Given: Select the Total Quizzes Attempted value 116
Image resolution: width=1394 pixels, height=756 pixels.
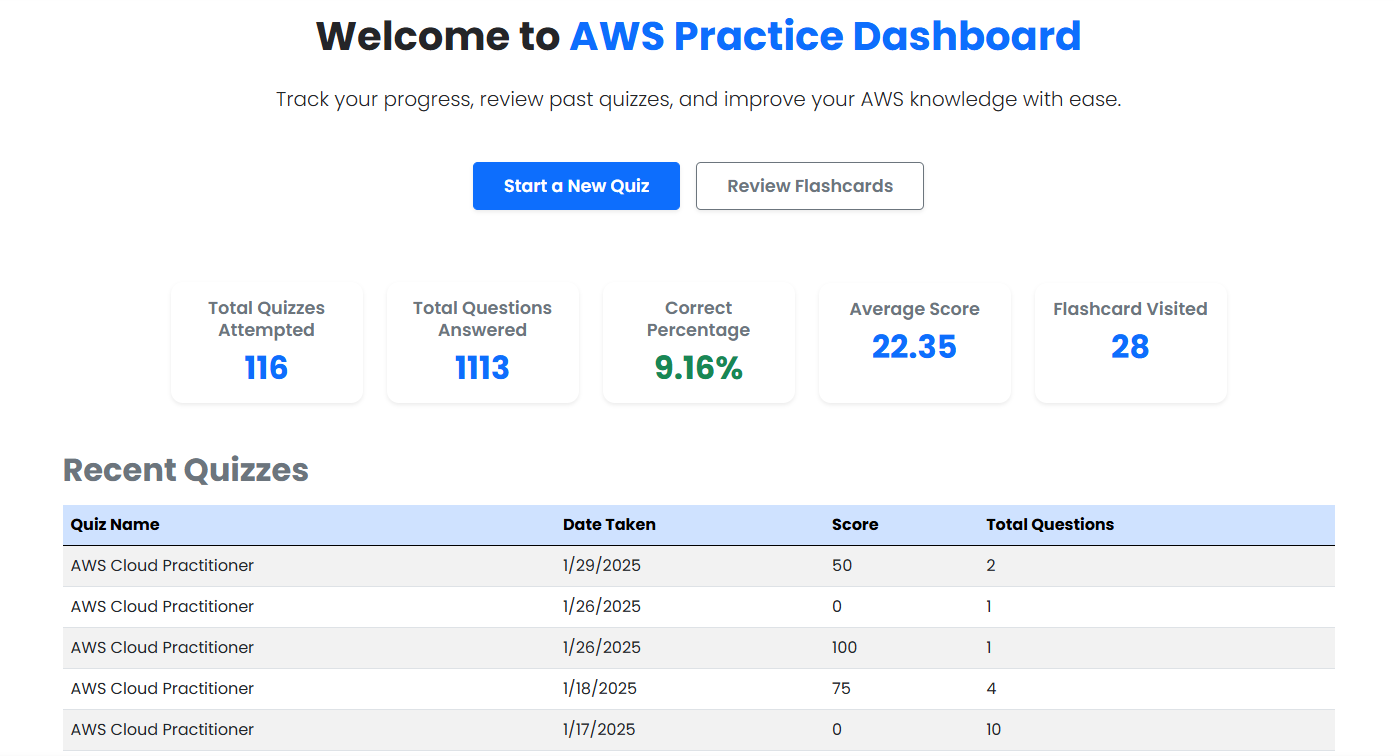Looking at the screenshot, I should (x=266, y=368).
